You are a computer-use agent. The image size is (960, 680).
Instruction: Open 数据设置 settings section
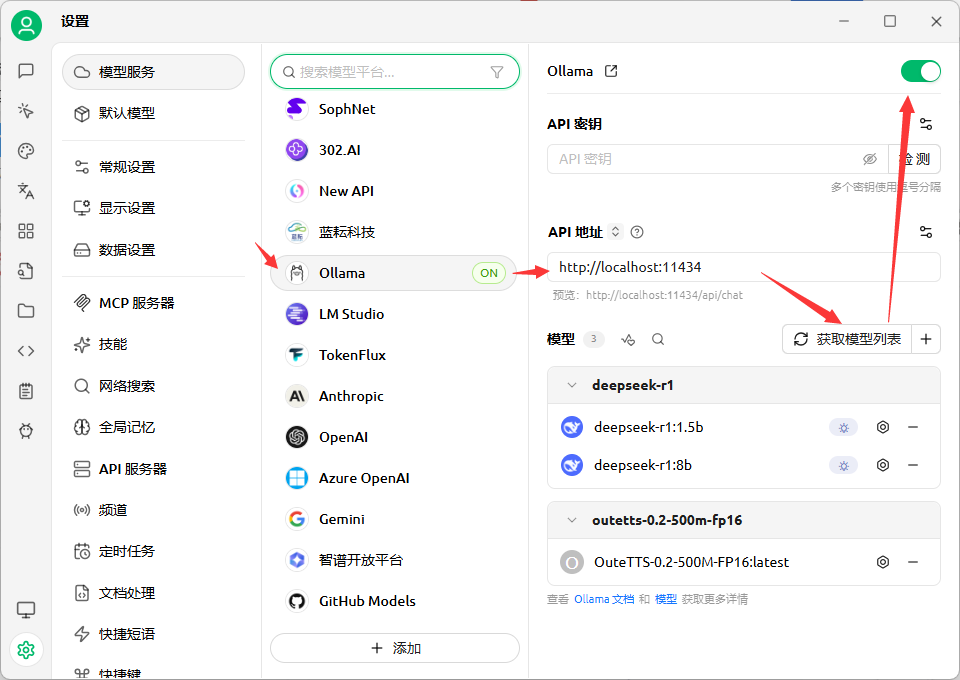pyautogui.click(x=154, y=250)
